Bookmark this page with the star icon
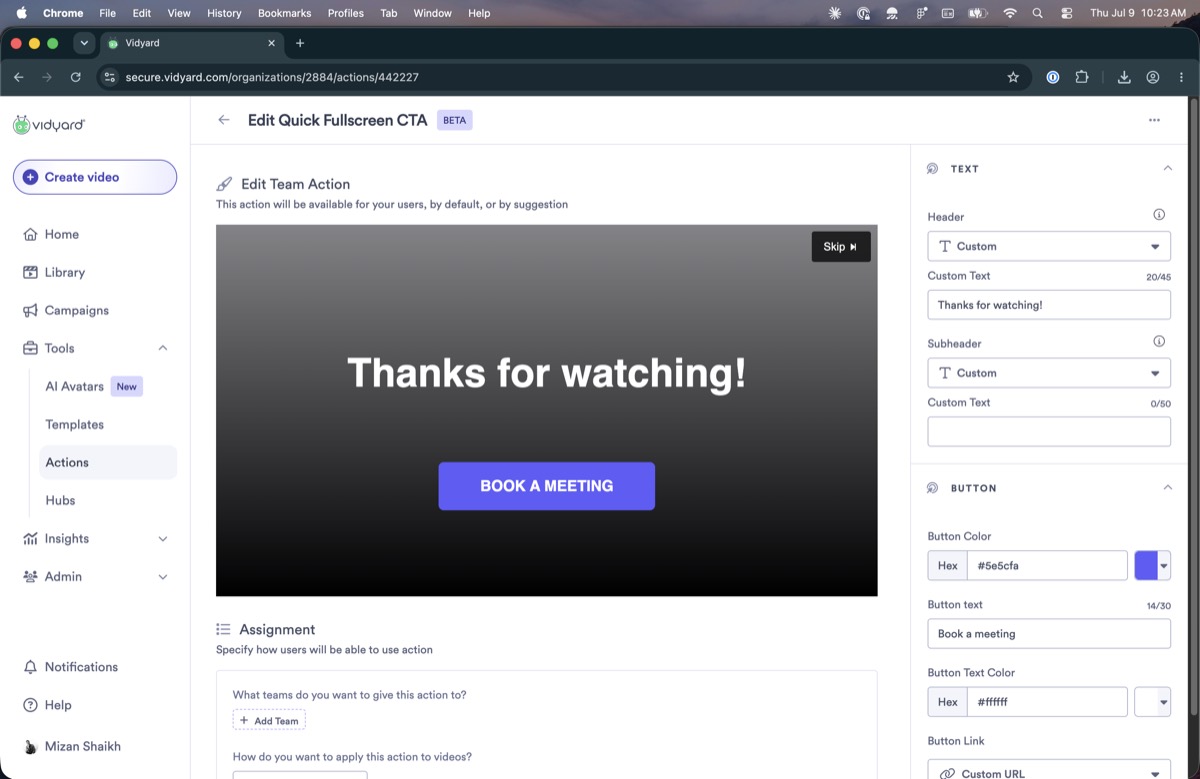 coord(1013,77)
